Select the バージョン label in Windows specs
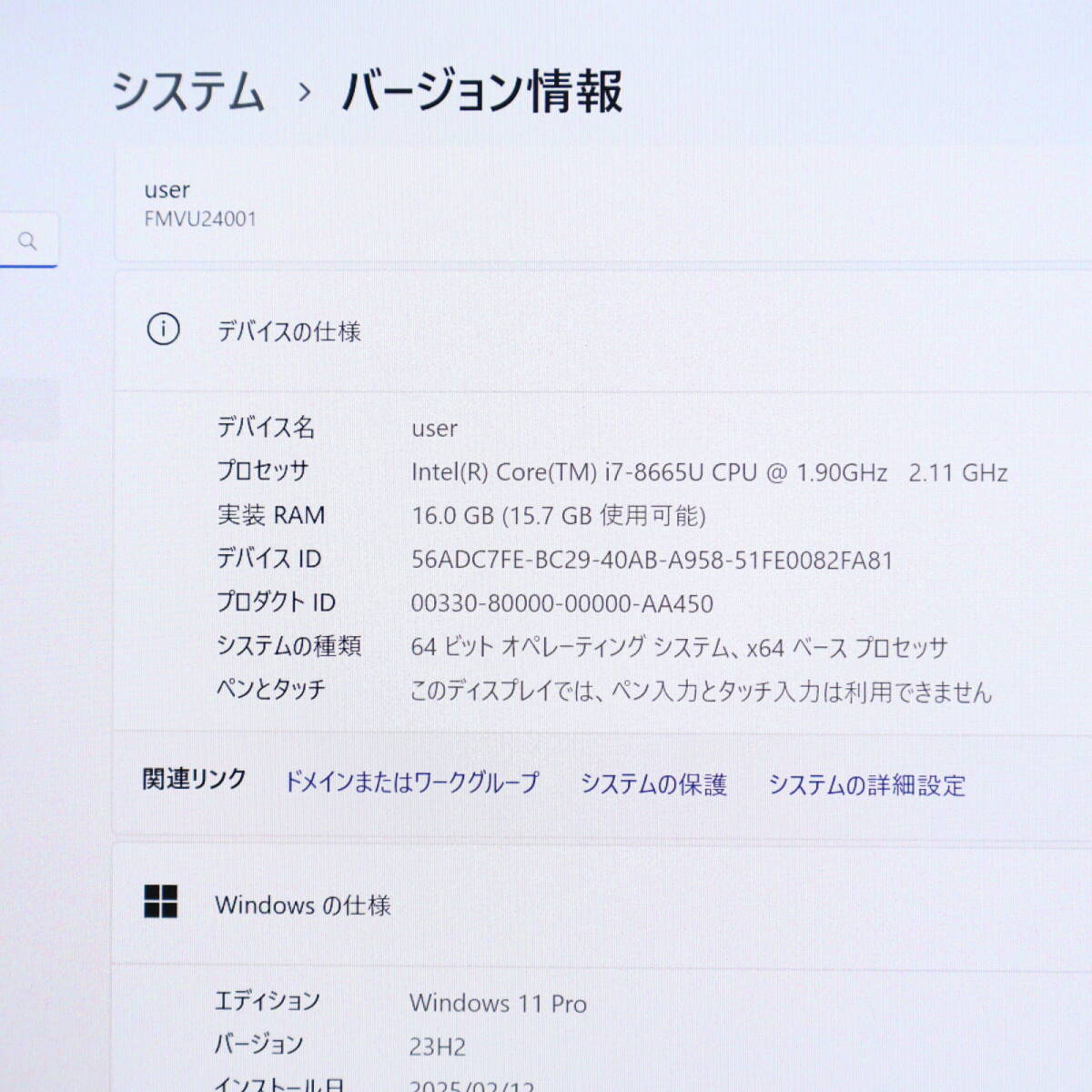1092x1092 pixels. [259, 1044]
